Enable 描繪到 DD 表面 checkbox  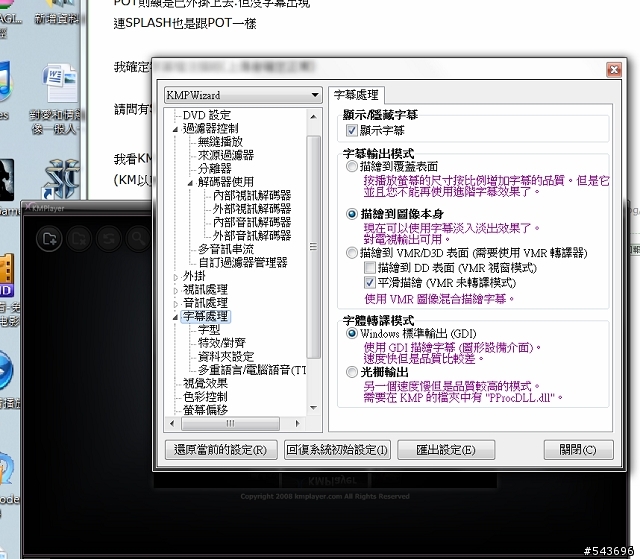(369, 268)
